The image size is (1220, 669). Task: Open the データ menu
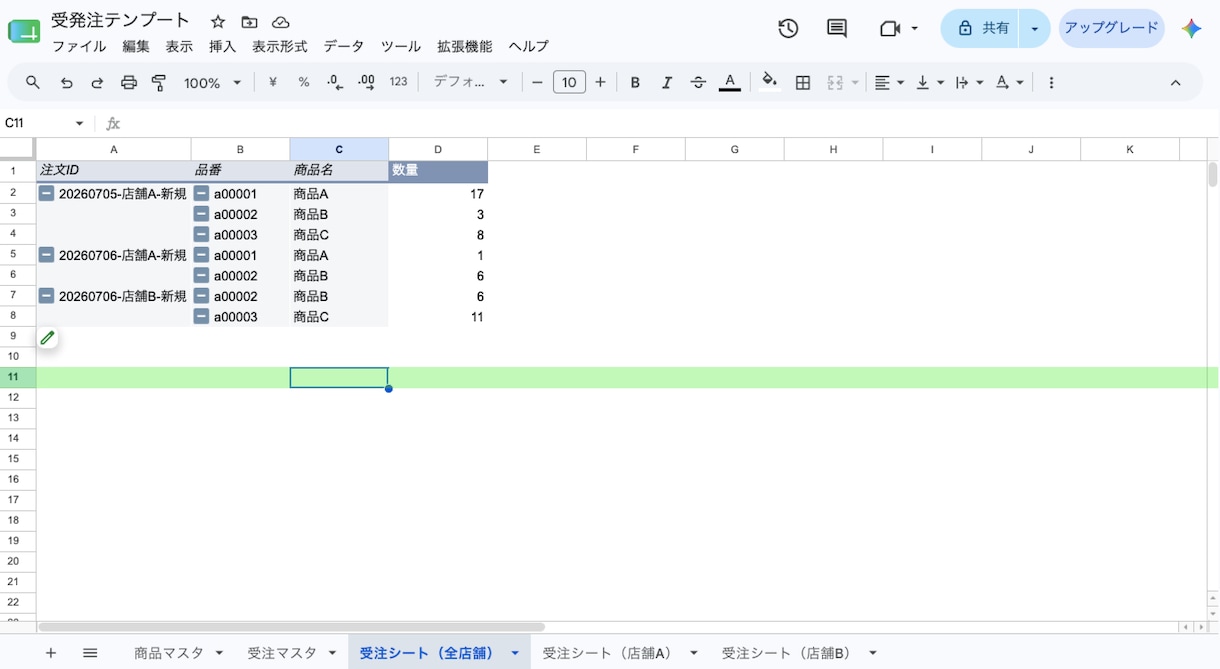(x=344, y=46)
